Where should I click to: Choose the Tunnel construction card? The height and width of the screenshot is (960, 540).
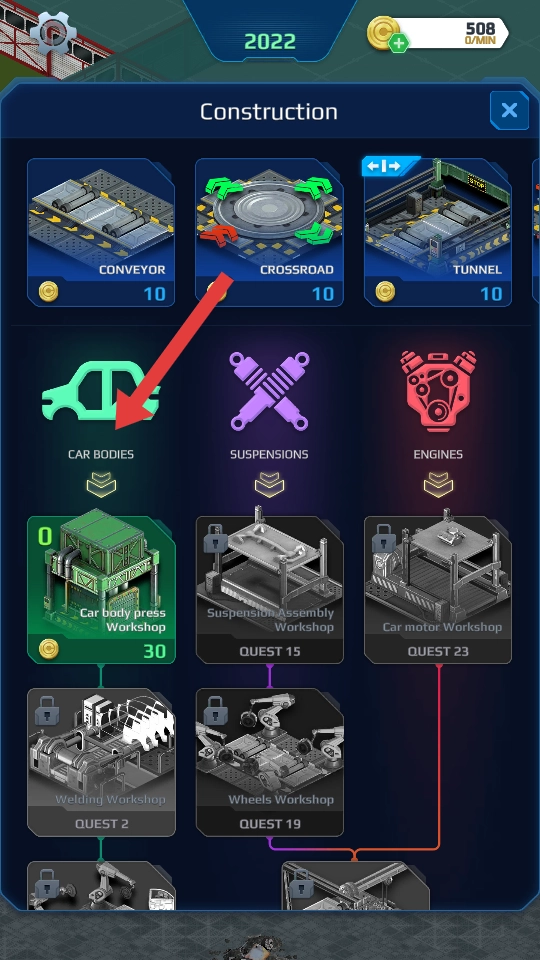[x=438, y=232]
